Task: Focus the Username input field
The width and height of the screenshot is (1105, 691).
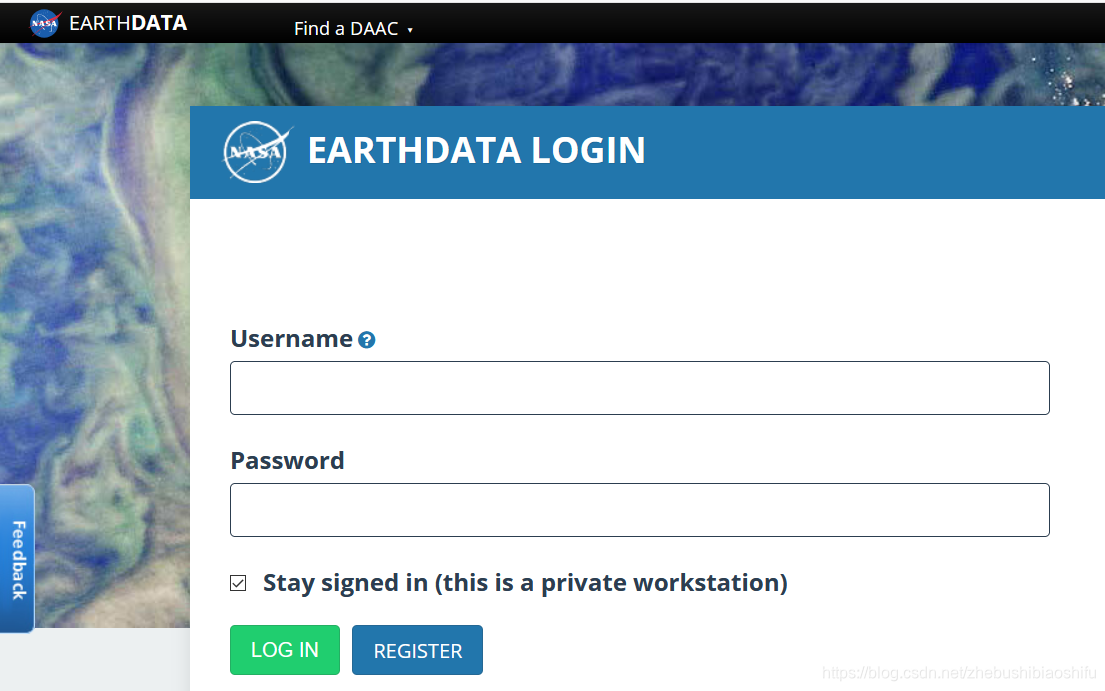Action: click(640, 388)
